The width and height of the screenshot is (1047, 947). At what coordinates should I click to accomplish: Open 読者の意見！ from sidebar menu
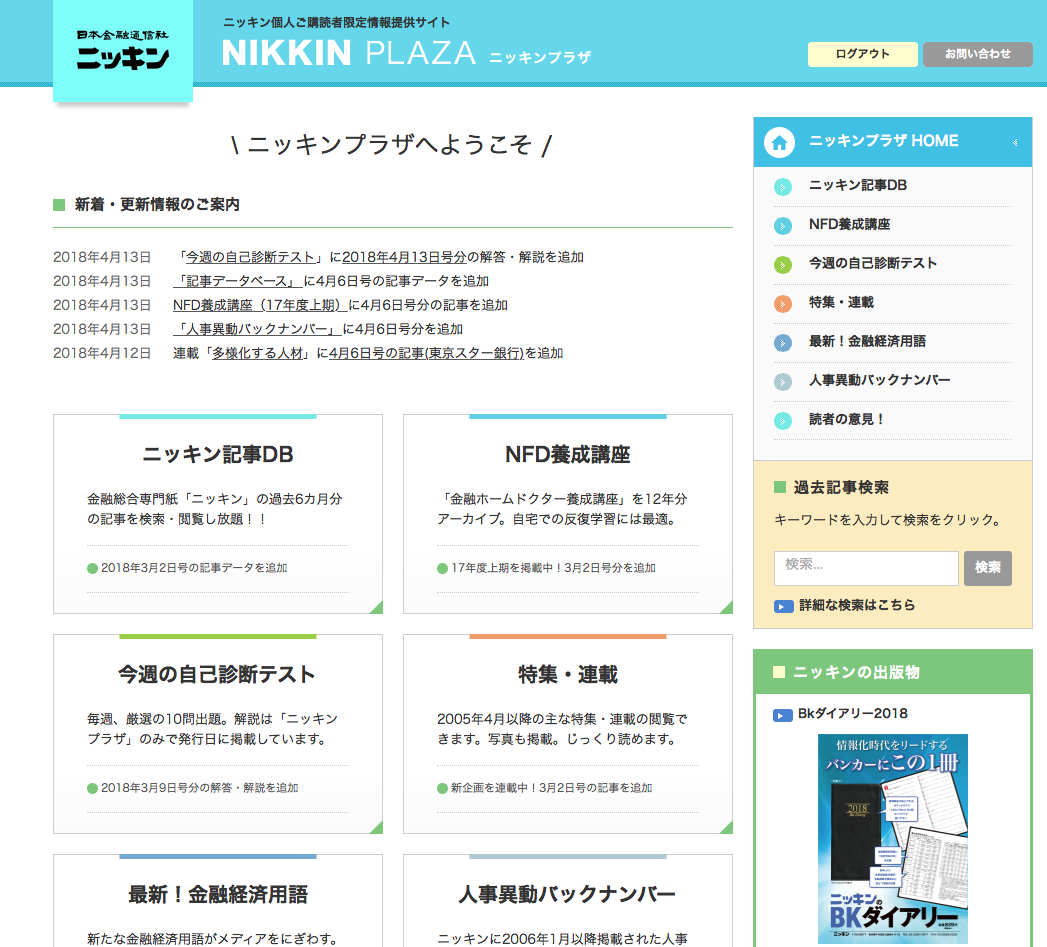(x=847, y=419)
